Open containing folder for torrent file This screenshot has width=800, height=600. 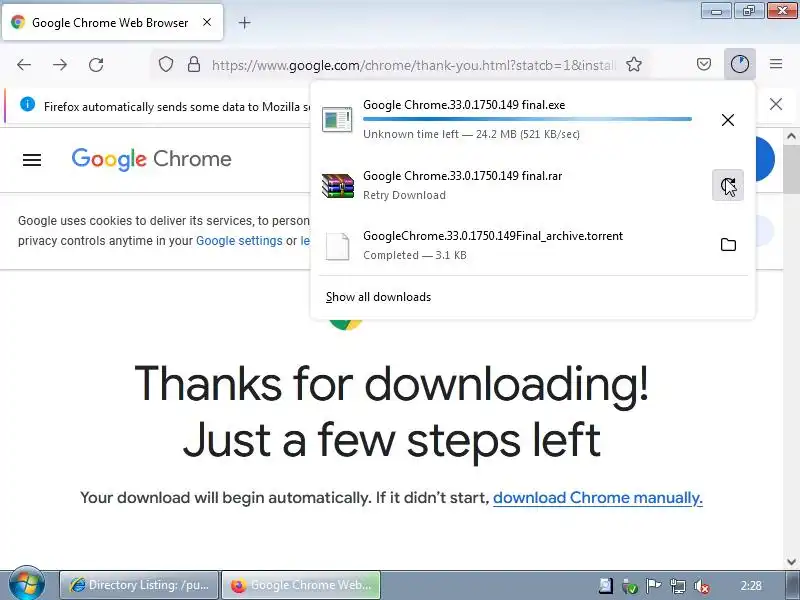point(728,245)
